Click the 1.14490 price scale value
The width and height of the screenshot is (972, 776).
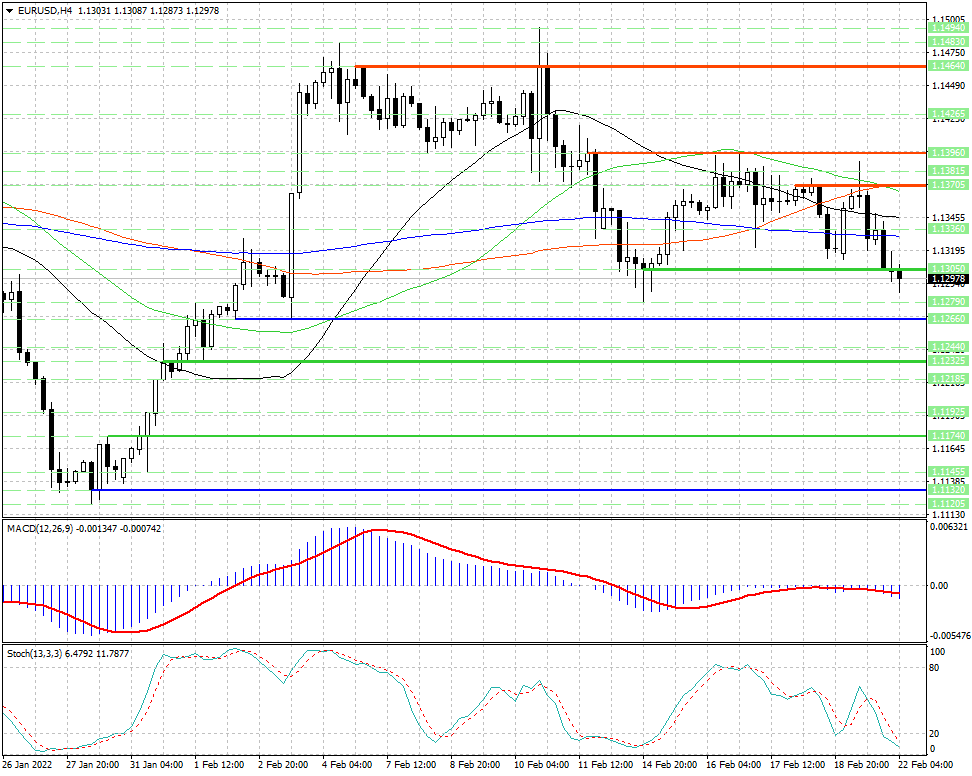click(948, 86)
